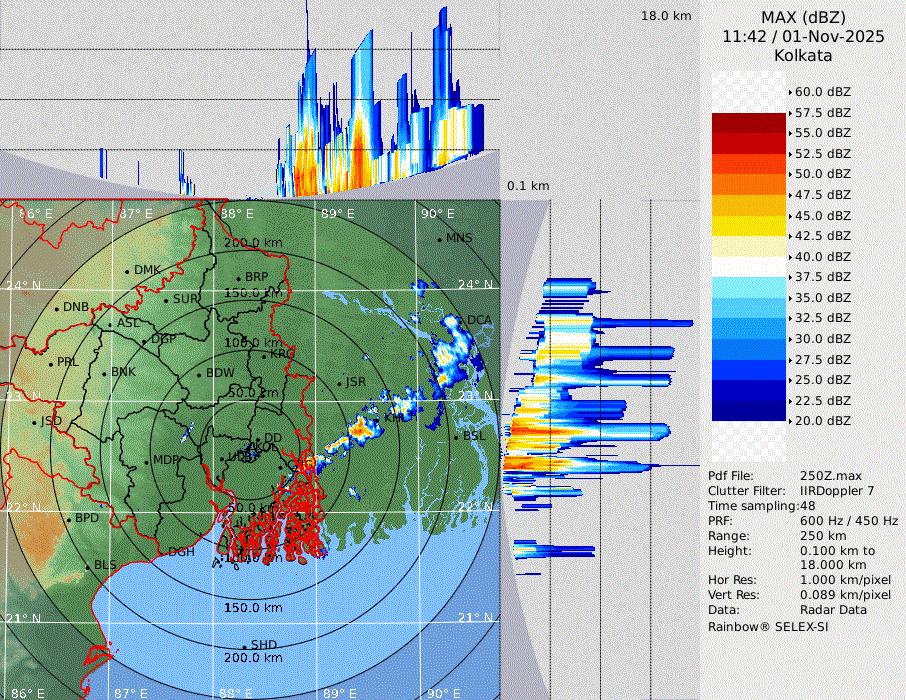Select the BSL station dot
The width and height of the screenshot is (906, 700).
[x=456, y=437]
